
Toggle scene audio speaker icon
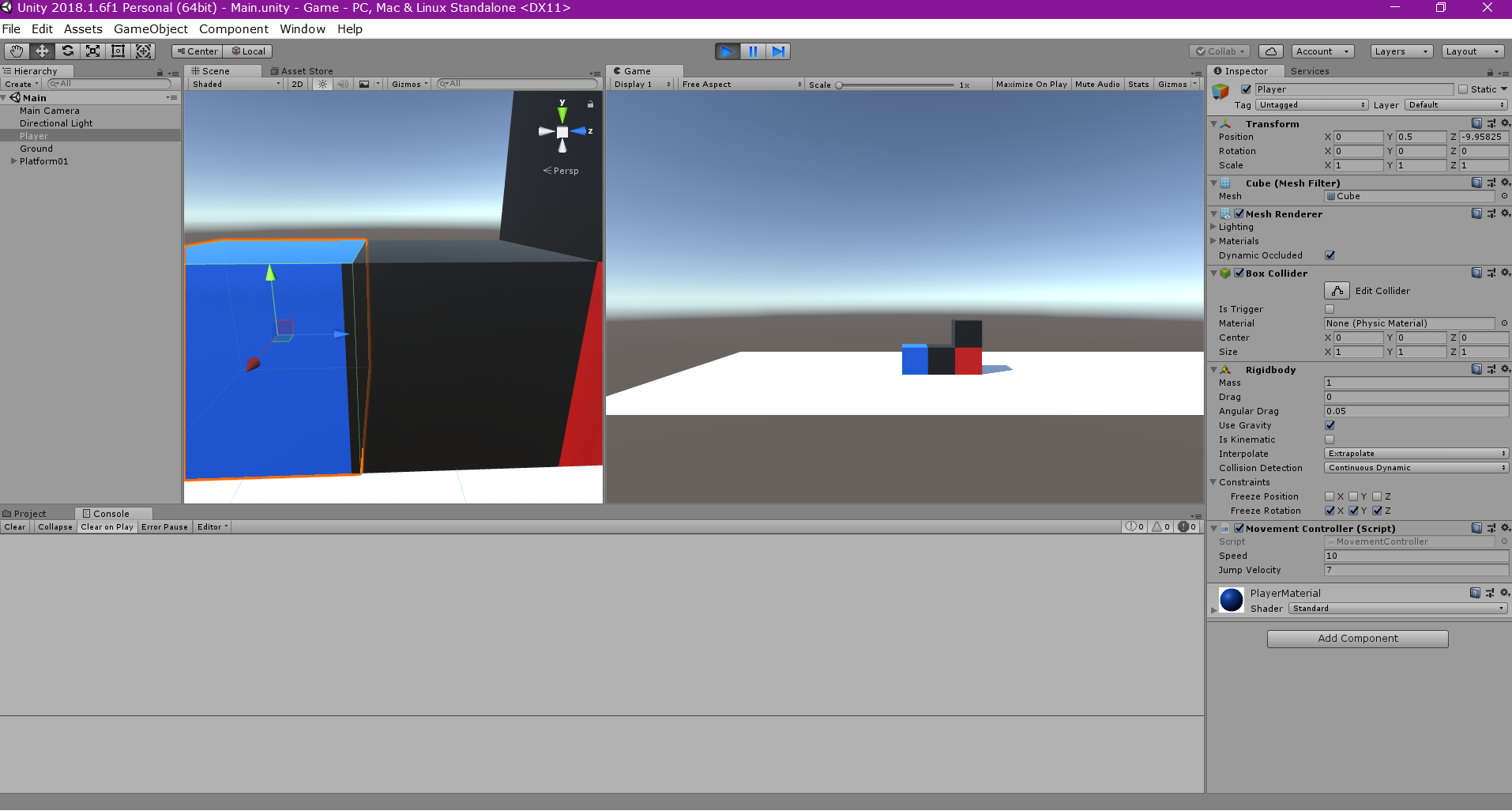tap(343, 84)
